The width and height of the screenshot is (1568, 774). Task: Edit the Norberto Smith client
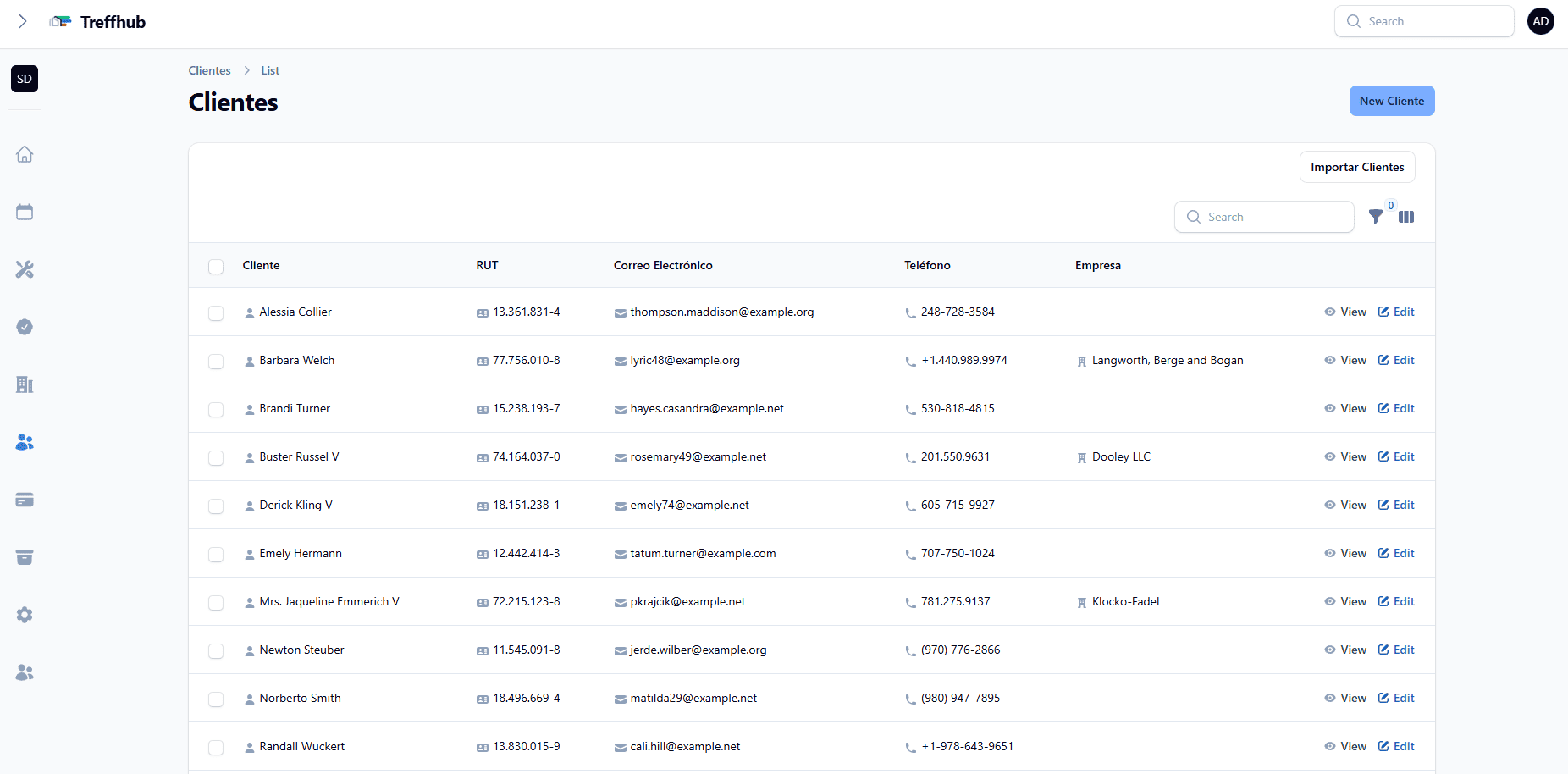tap(1396, 698)
